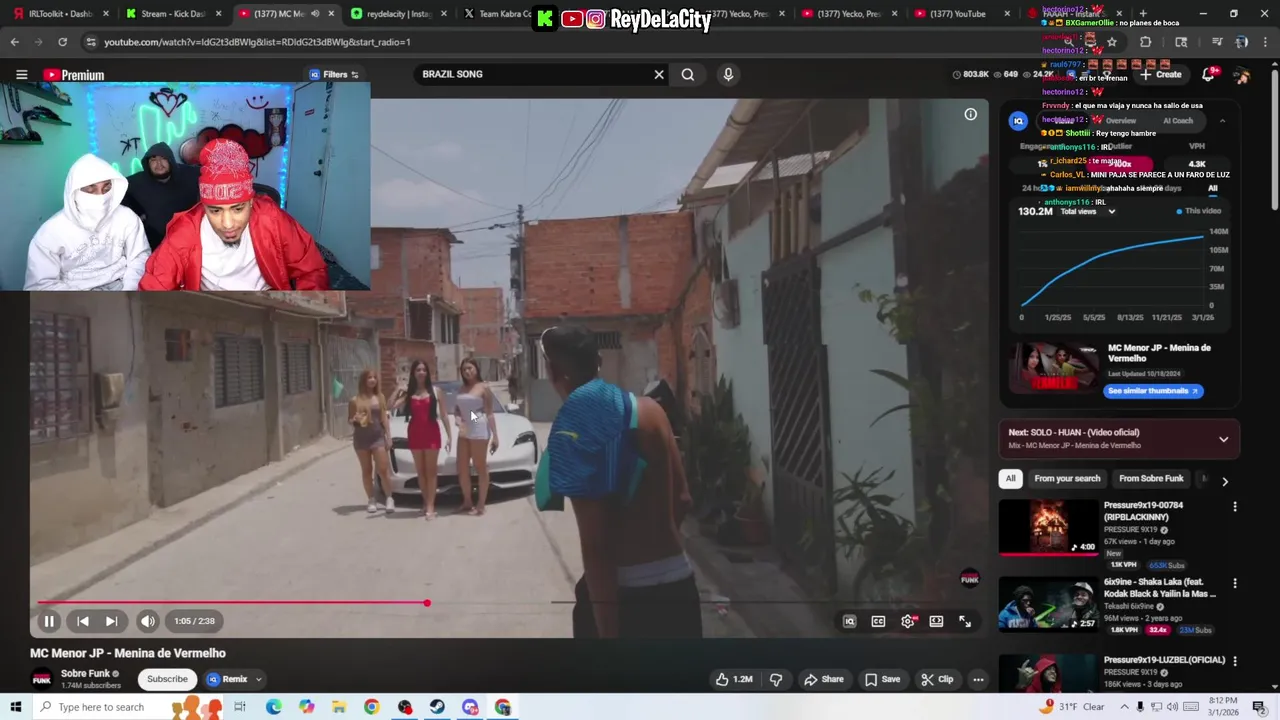This screenshot has width=1280, height=720.
Task: Open a new browser tab
Action: (1142, 14)
